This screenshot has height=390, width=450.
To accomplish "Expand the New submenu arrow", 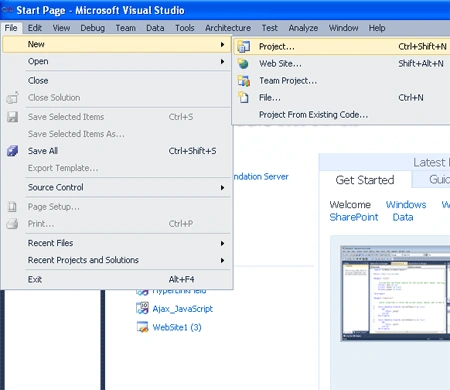I will pyautogui.click(x=222, y=44).
